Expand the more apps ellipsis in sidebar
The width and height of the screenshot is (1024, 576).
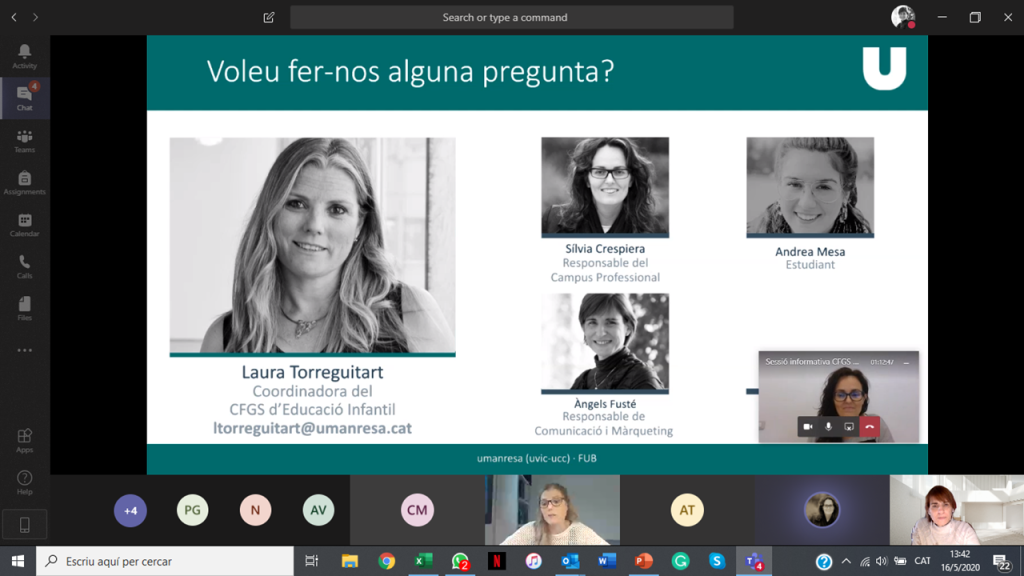click(24, 351)
